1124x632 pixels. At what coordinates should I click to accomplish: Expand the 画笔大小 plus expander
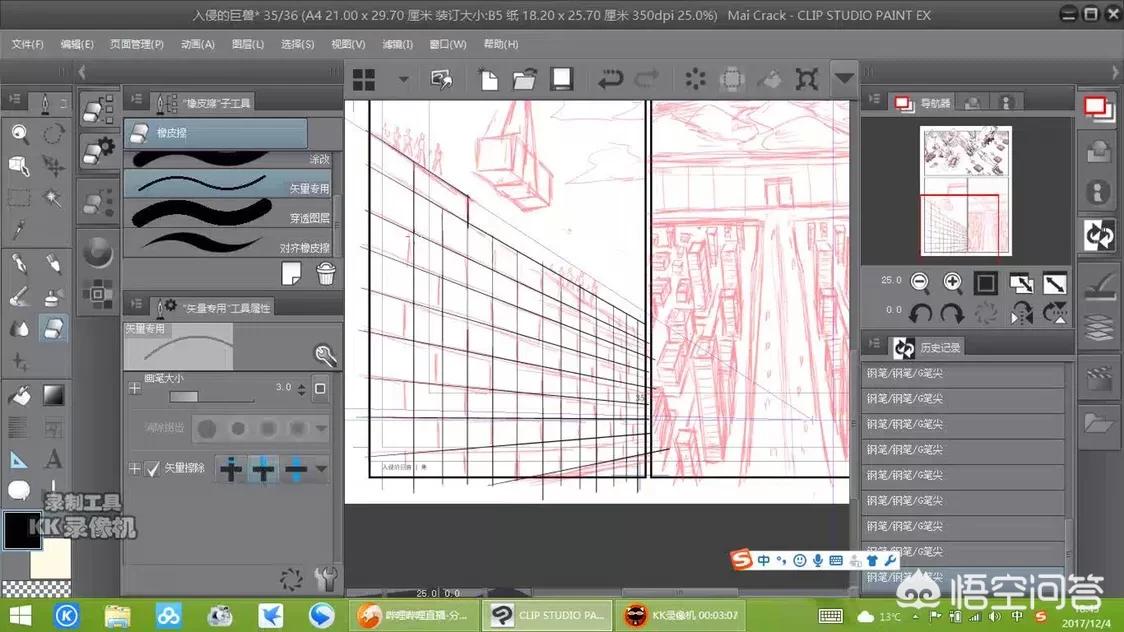[x=134, y=388]
